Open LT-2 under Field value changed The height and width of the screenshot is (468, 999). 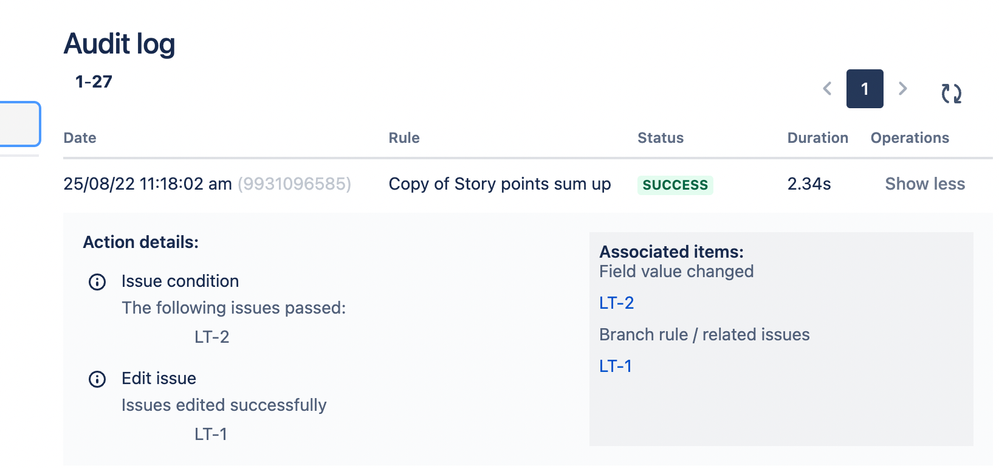coord(616,303)
